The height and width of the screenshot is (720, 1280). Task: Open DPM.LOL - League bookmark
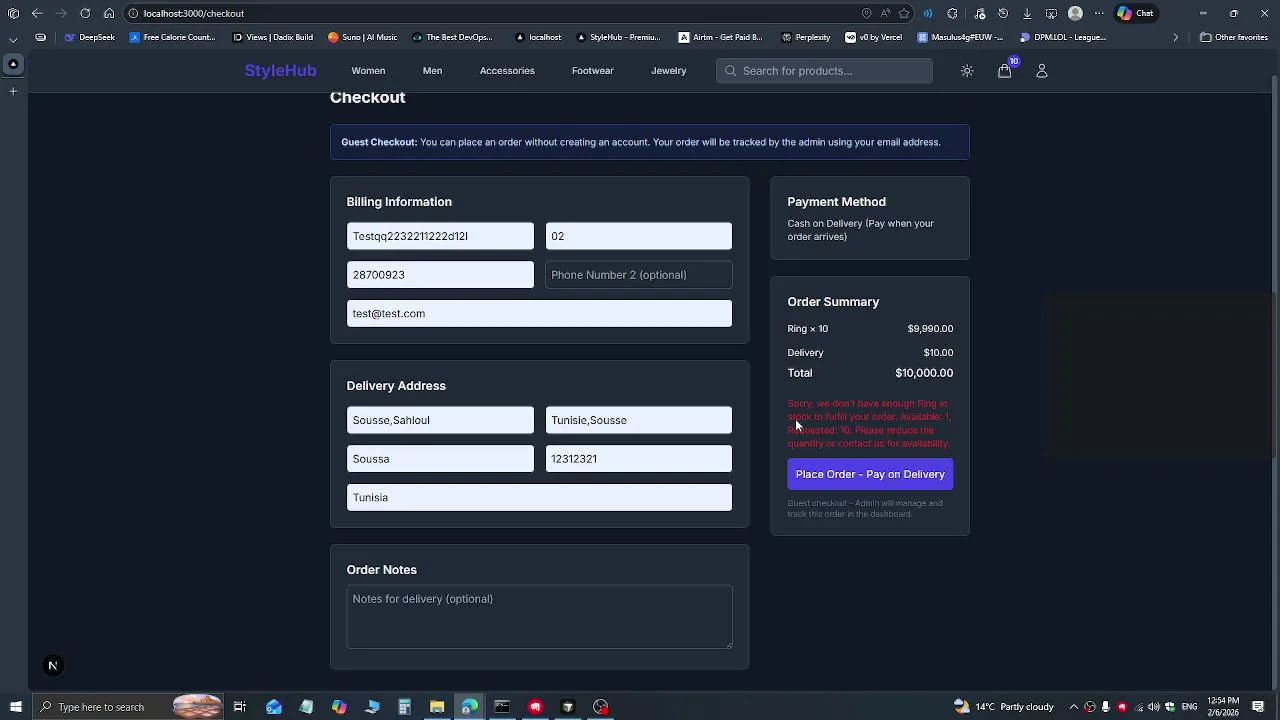(x=1063, y=37)
